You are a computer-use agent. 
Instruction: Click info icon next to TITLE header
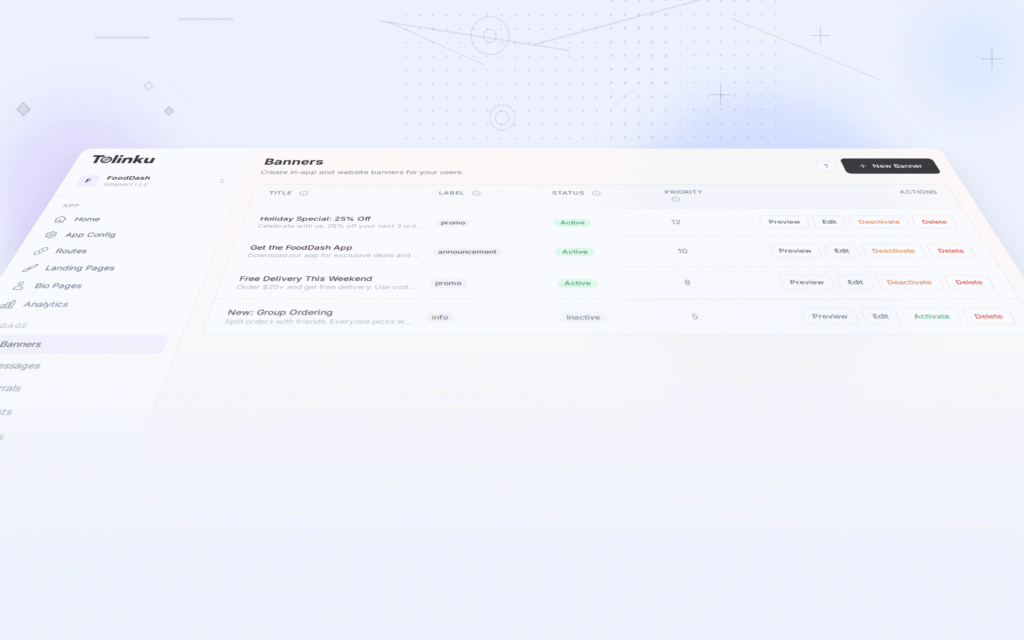304,193
